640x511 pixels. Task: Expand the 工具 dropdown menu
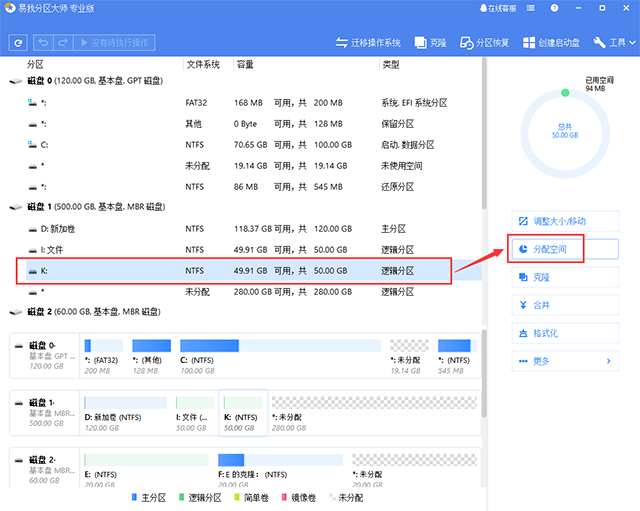point(614,43)
